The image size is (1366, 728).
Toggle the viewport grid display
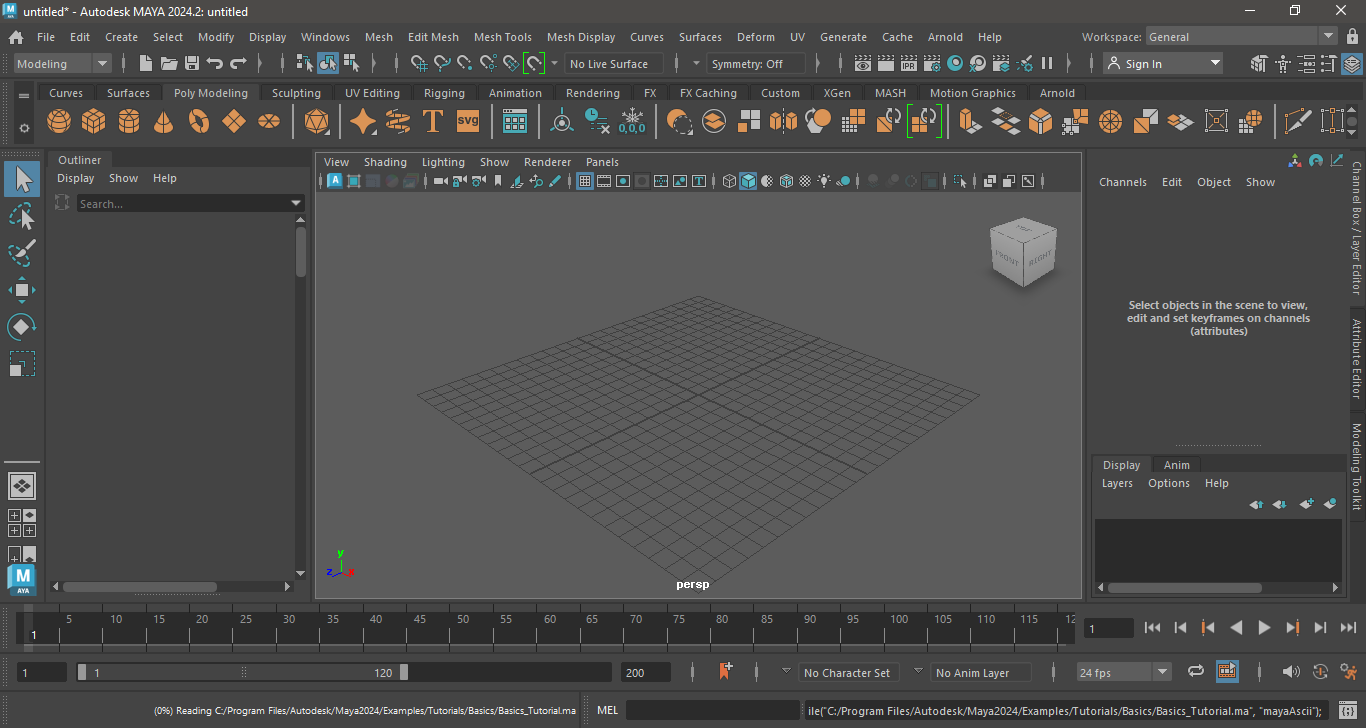(x=585, y=181)
